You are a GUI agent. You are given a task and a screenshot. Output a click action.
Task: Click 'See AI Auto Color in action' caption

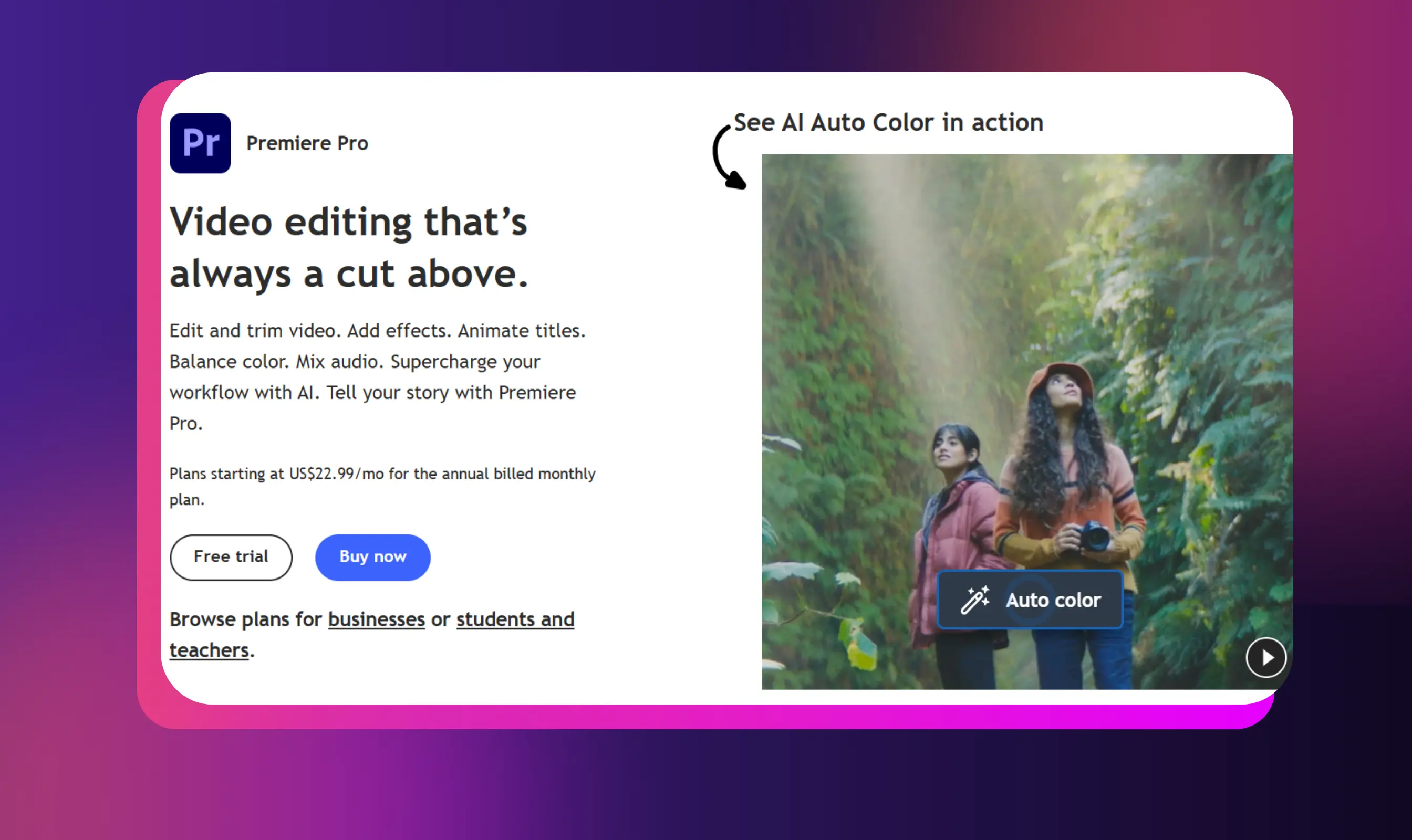888,123
